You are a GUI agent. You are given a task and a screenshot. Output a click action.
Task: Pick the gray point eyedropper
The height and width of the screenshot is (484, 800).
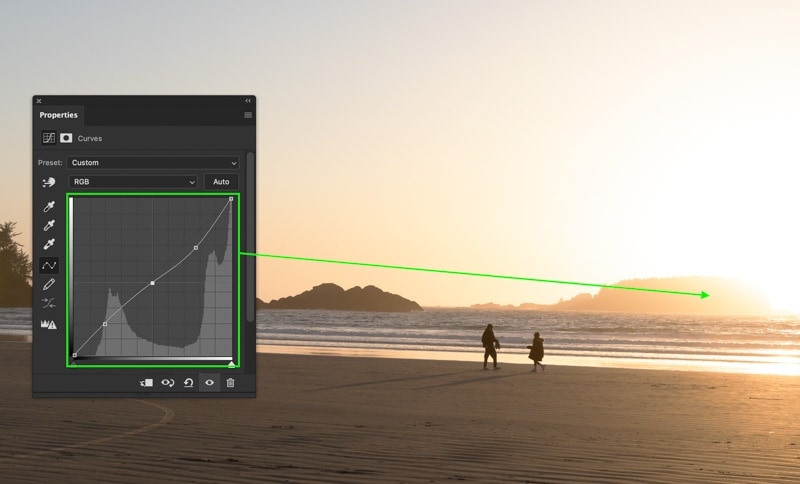(x=48, y=225)
